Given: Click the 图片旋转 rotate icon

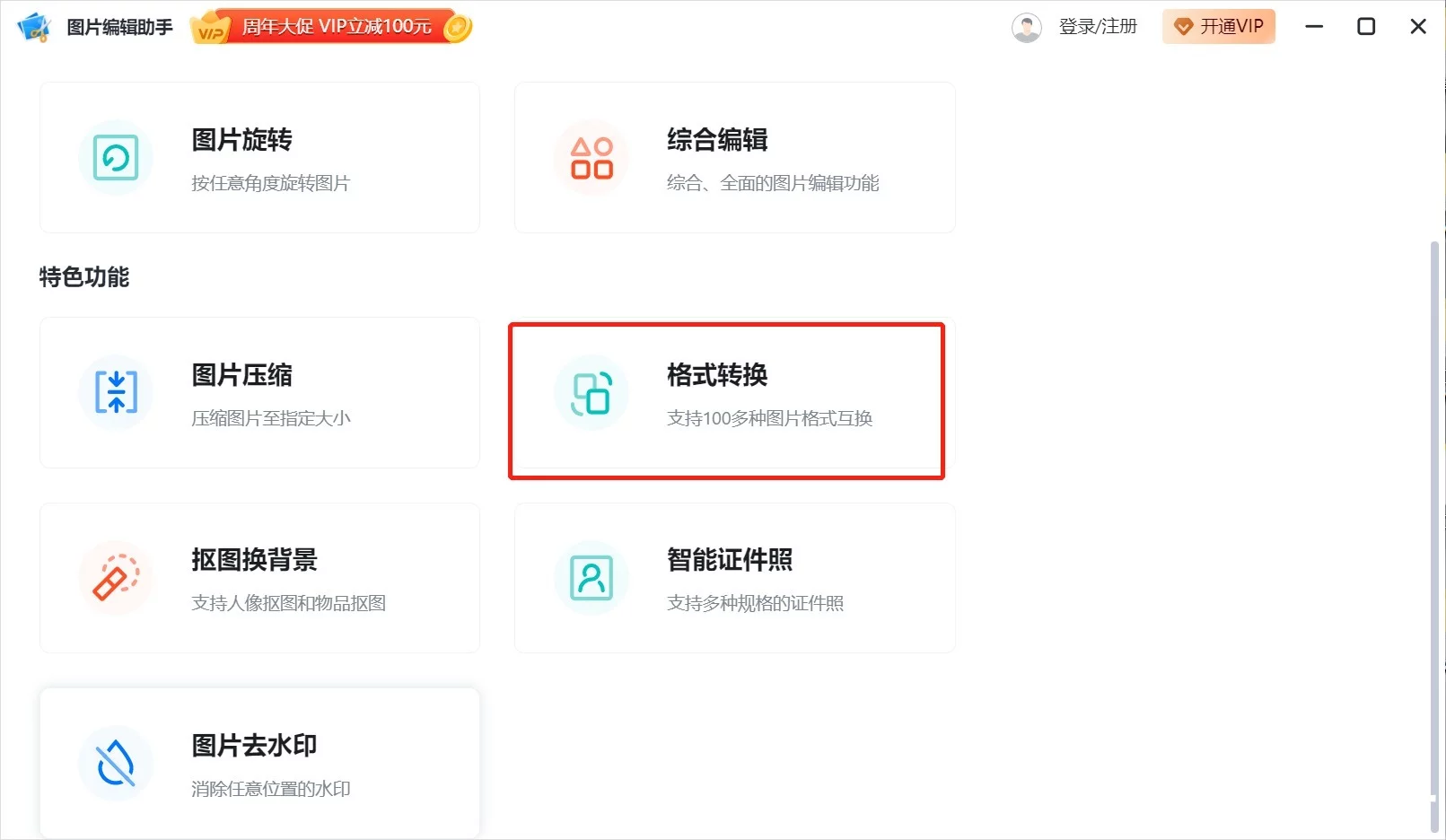Looking at the screenshot, I should [116, 158].
